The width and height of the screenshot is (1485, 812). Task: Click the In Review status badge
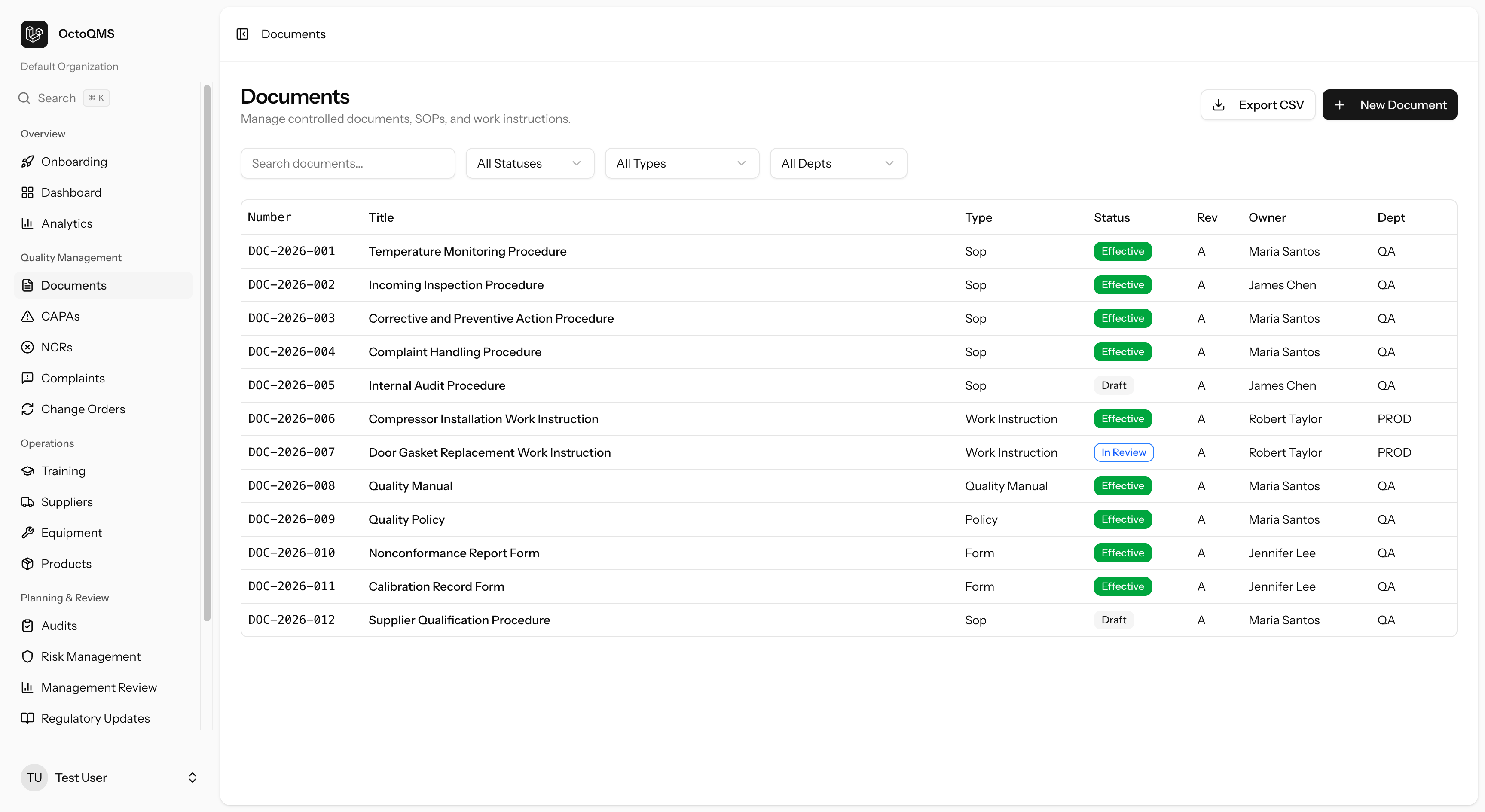pyautogui.click(x=1124, y=452)
